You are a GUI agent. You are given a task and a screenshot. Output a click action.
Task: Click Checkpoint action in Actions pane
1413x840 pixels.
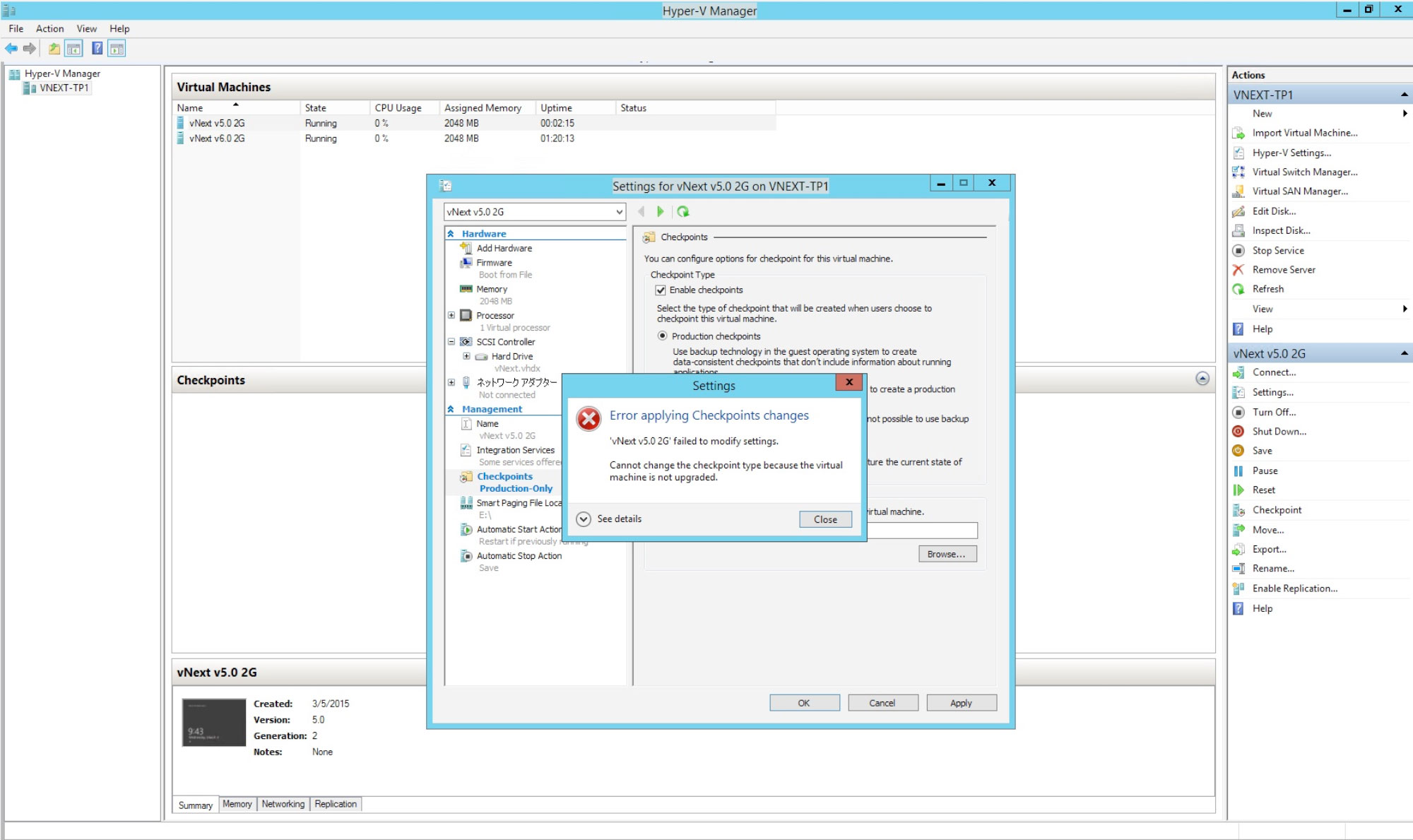[1277, 509]
